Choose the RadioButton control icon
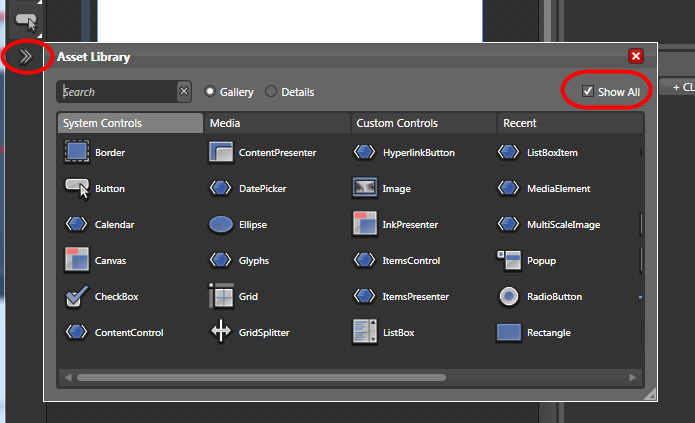 pyautogui.click(x=509, y=296)
